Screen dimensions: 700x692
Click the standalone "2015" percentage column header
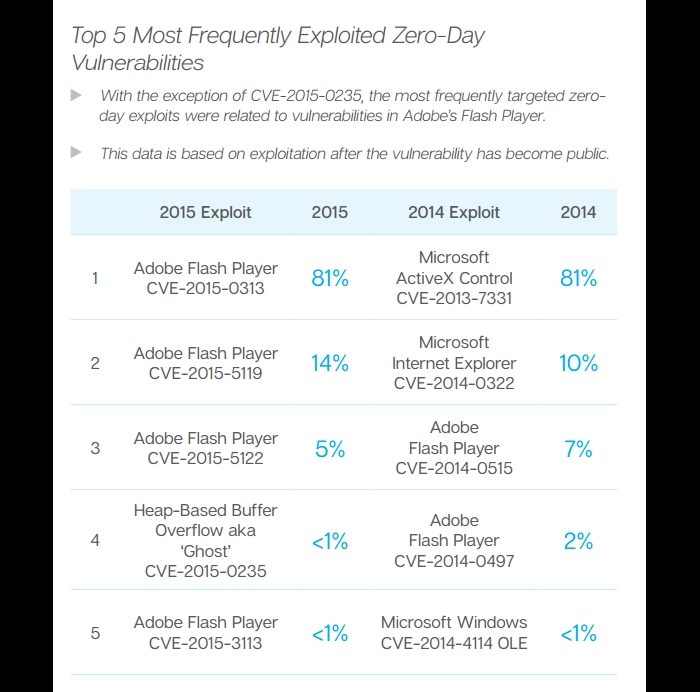coord(330,212)
